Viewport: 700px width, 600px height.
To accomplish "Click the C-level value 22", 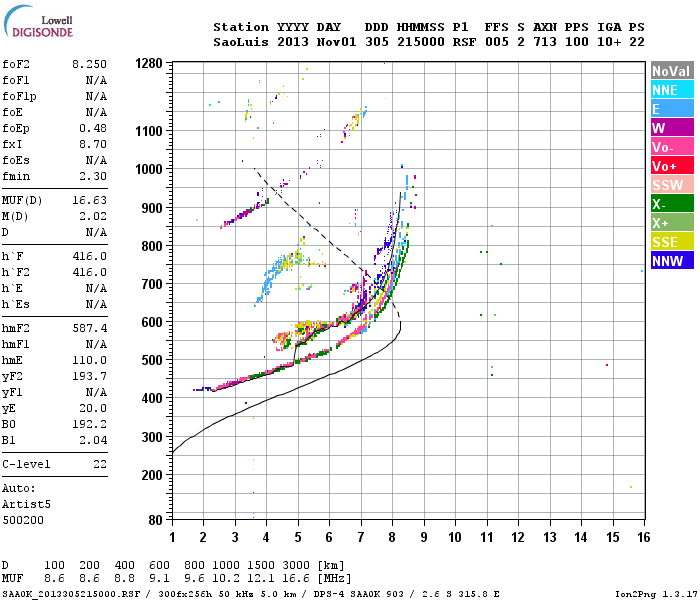I will pos(100,464).
